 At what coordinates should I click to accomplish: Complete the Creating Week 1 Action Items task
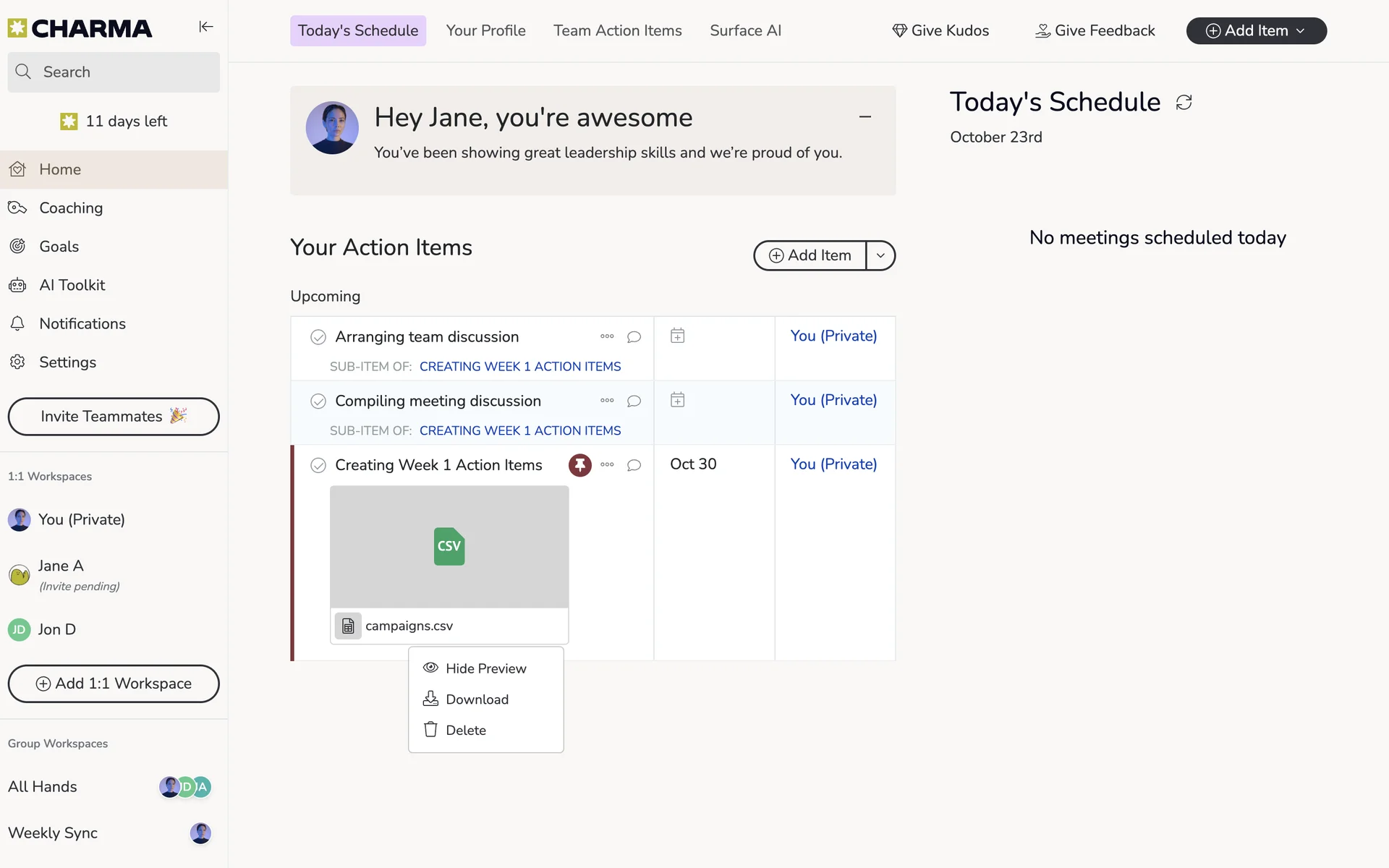(x=318, y=465)
